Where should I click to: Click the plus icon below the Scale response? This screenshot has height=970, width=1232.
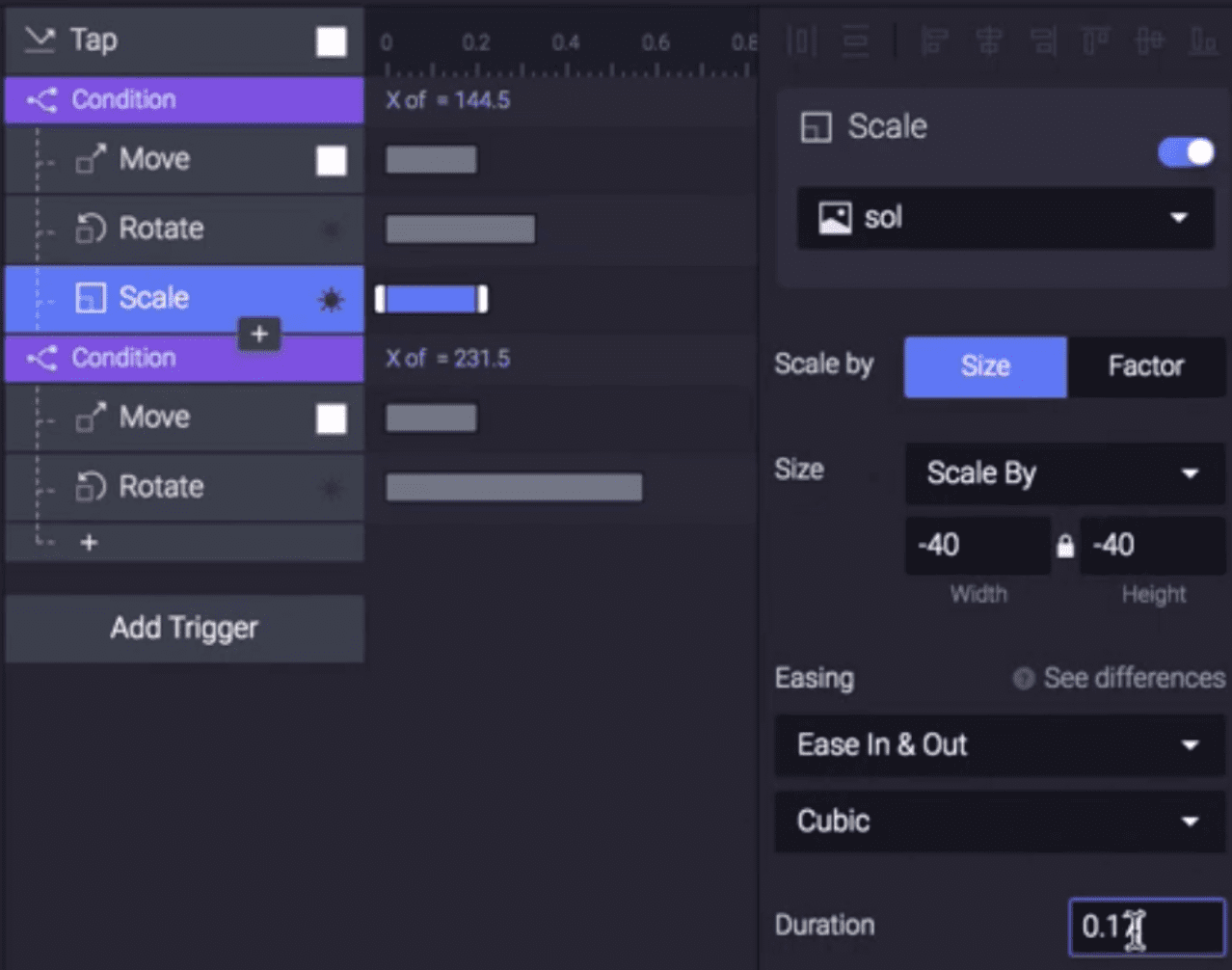(259, 335)
